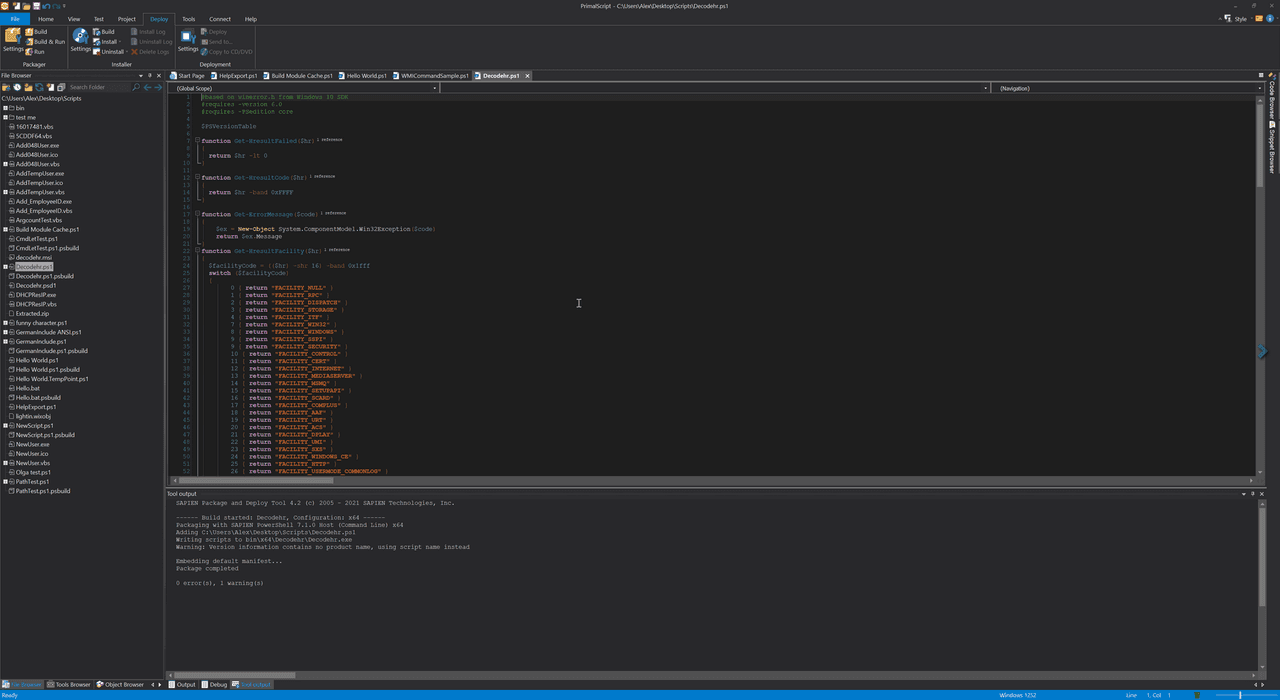1280x700 pixels.
Task: Pin the Tool output panel
Action: [x=1252, y=493]
